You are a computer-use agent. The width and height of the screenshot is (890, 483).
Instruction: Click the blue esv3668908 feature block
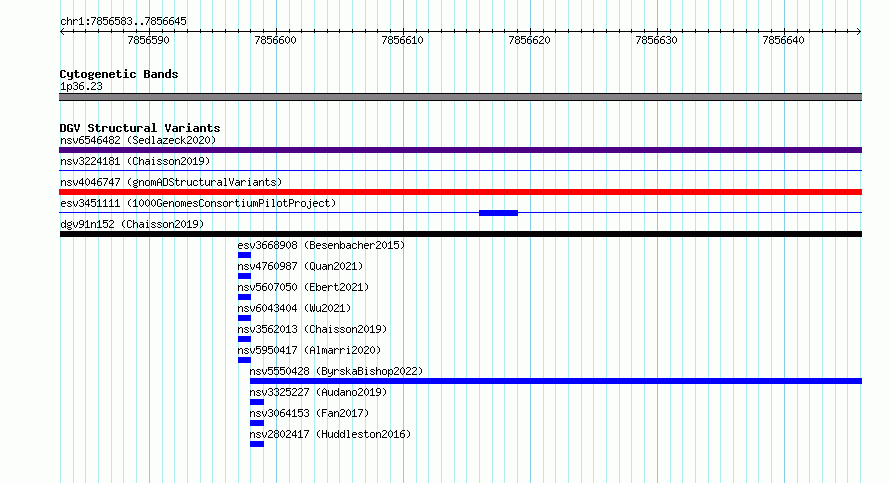click(245, 255)
